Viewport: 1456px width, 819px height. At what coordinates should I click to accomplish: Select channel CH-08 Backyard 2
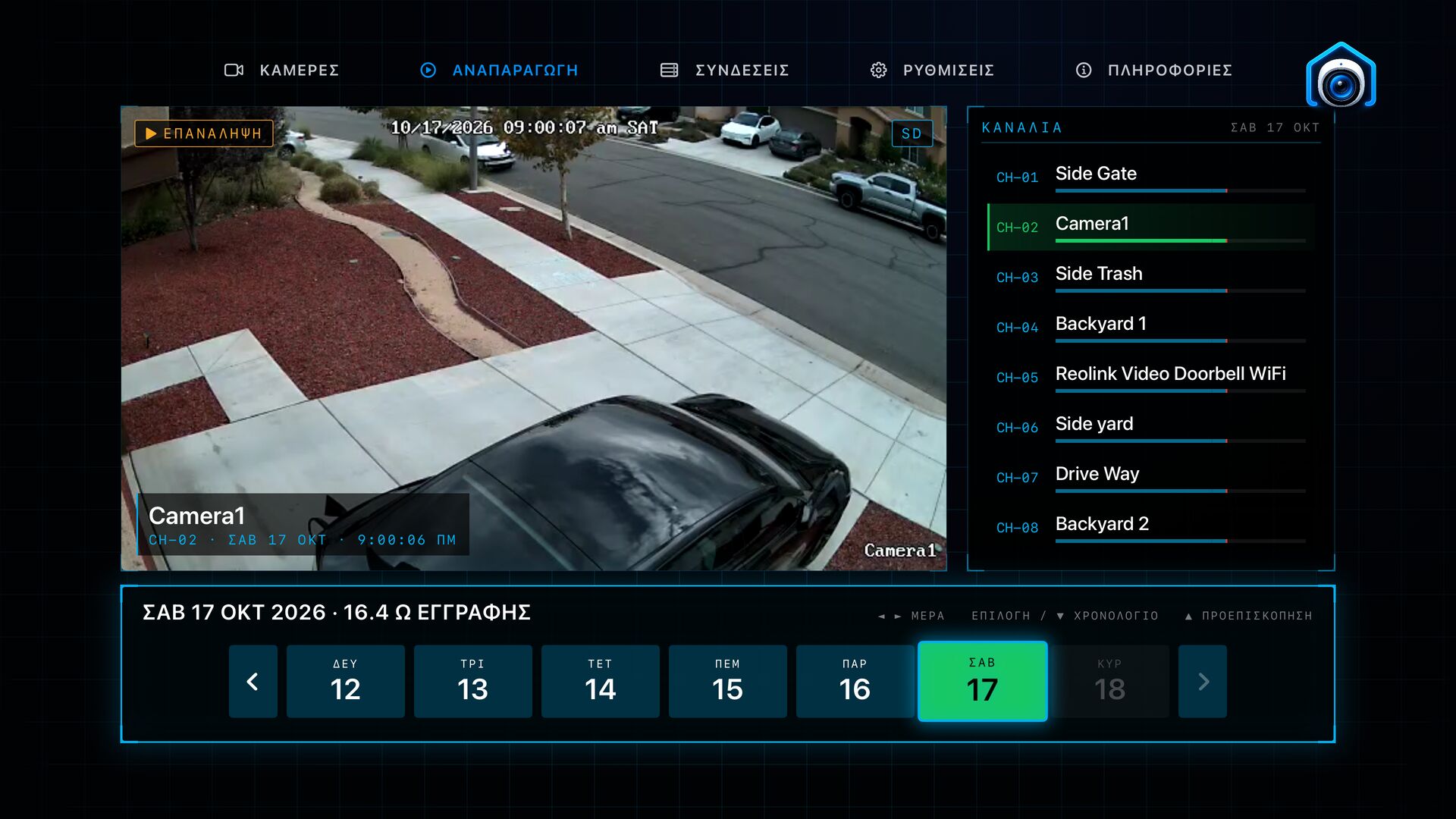coord(1150,527)
